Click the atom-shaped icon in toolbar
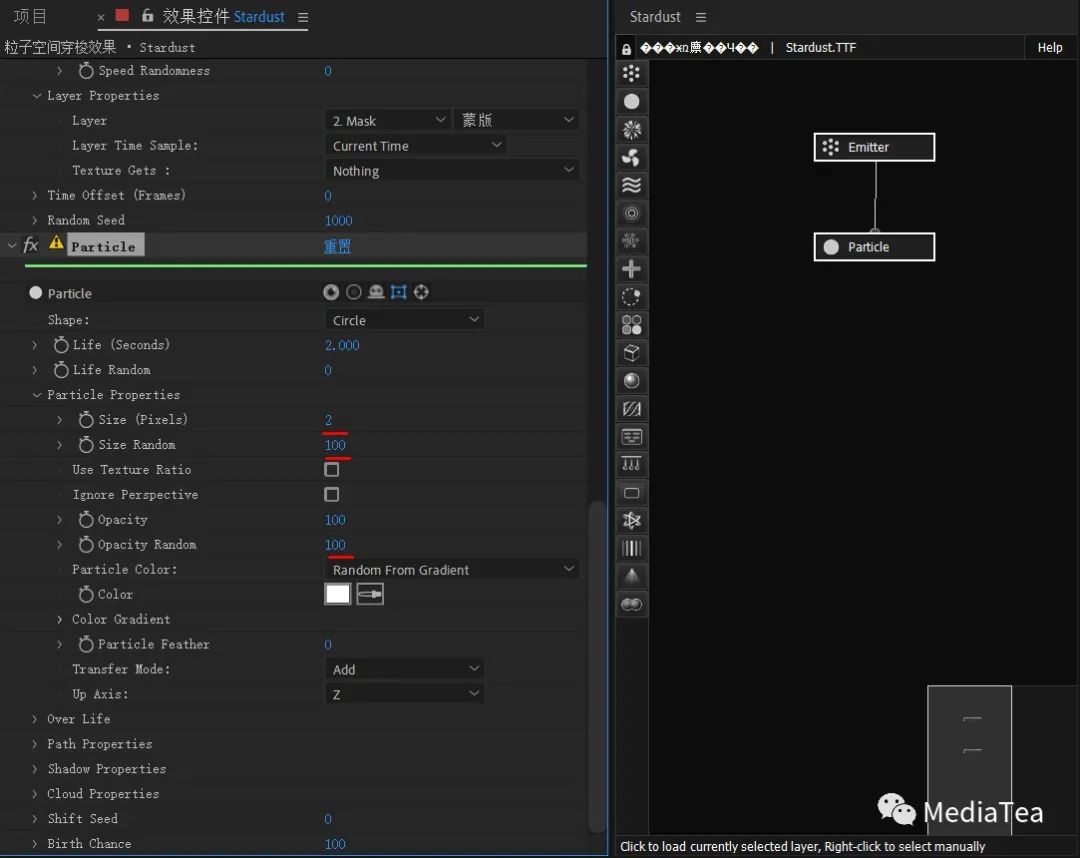This screenshot has height=858, width=1080. (631, 521)
